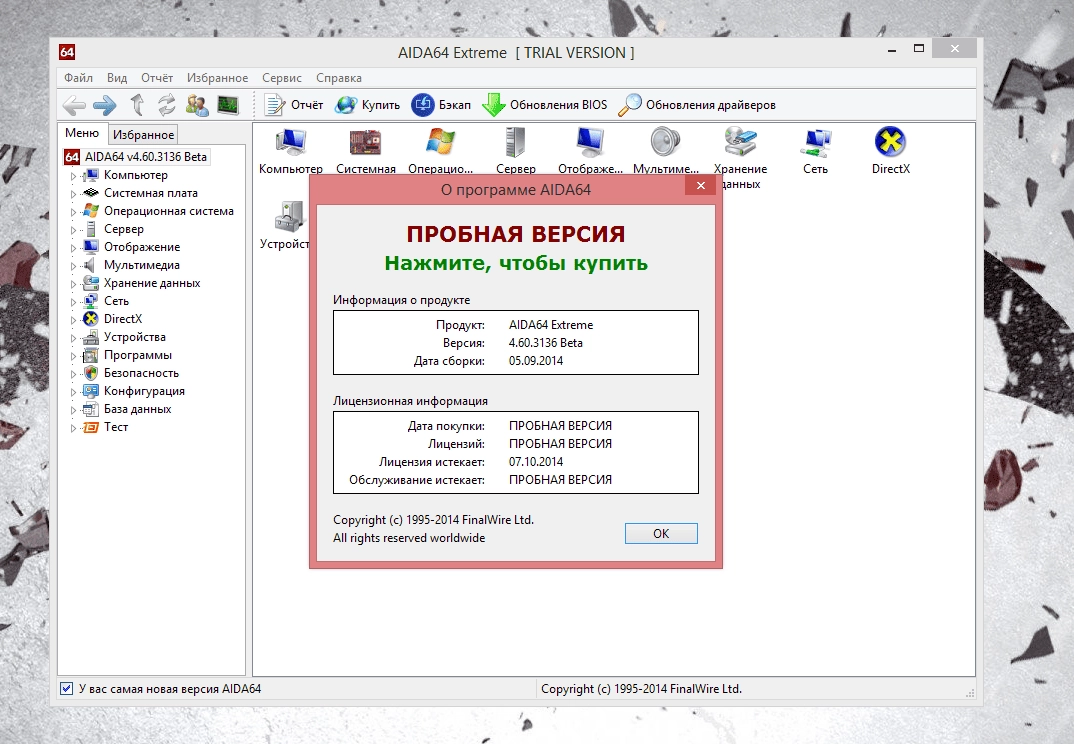Click the Up one level arrow icon
The image size is (1074, 744).
click(137, 105)
